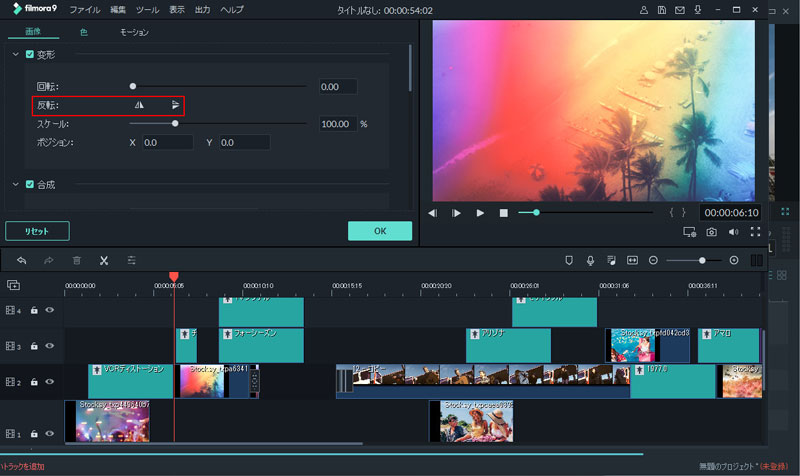This screenshot has height=476, width=800.
Task: Start voiceover with the timeline microphone icon
Action: click(x=590, y=261)
